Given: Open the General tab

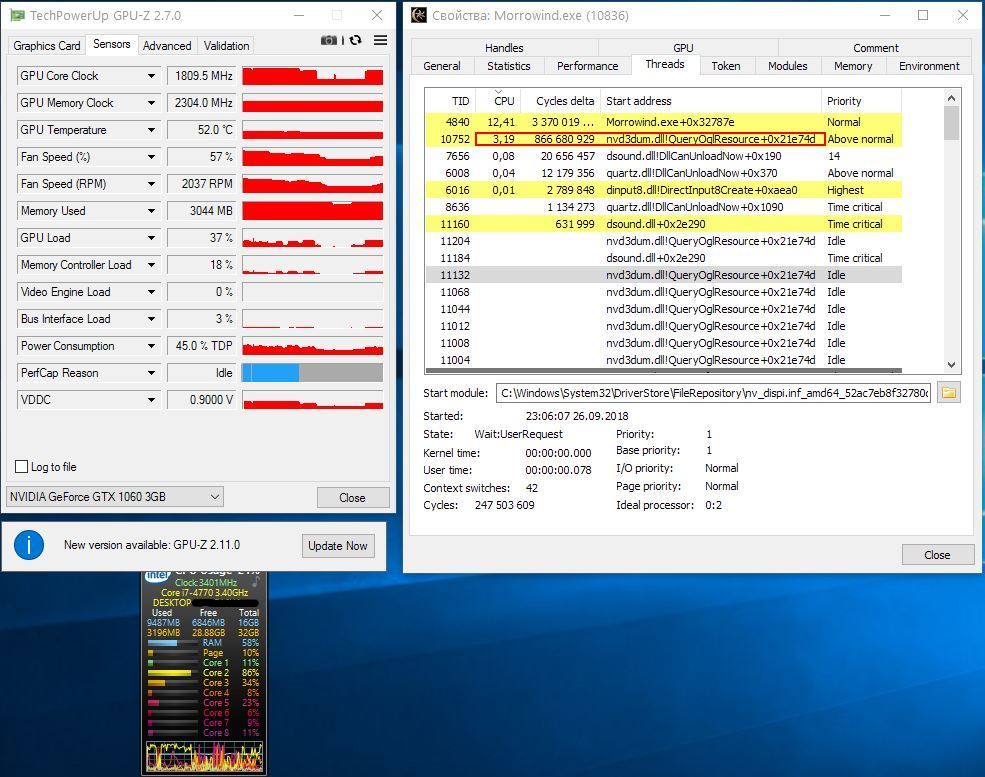Looking at the screenshot, I should tap(442, 66).
